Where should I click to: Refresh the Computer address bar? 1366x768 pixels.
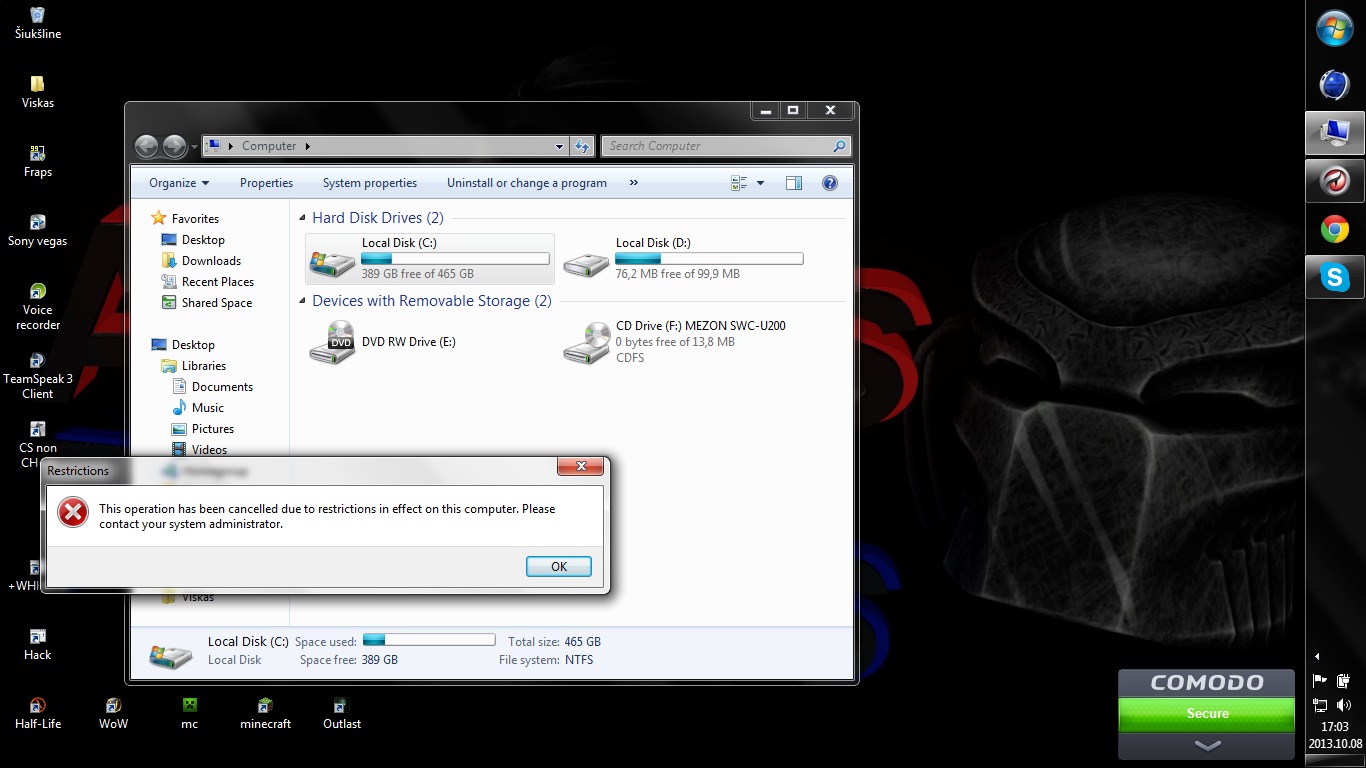583,146
